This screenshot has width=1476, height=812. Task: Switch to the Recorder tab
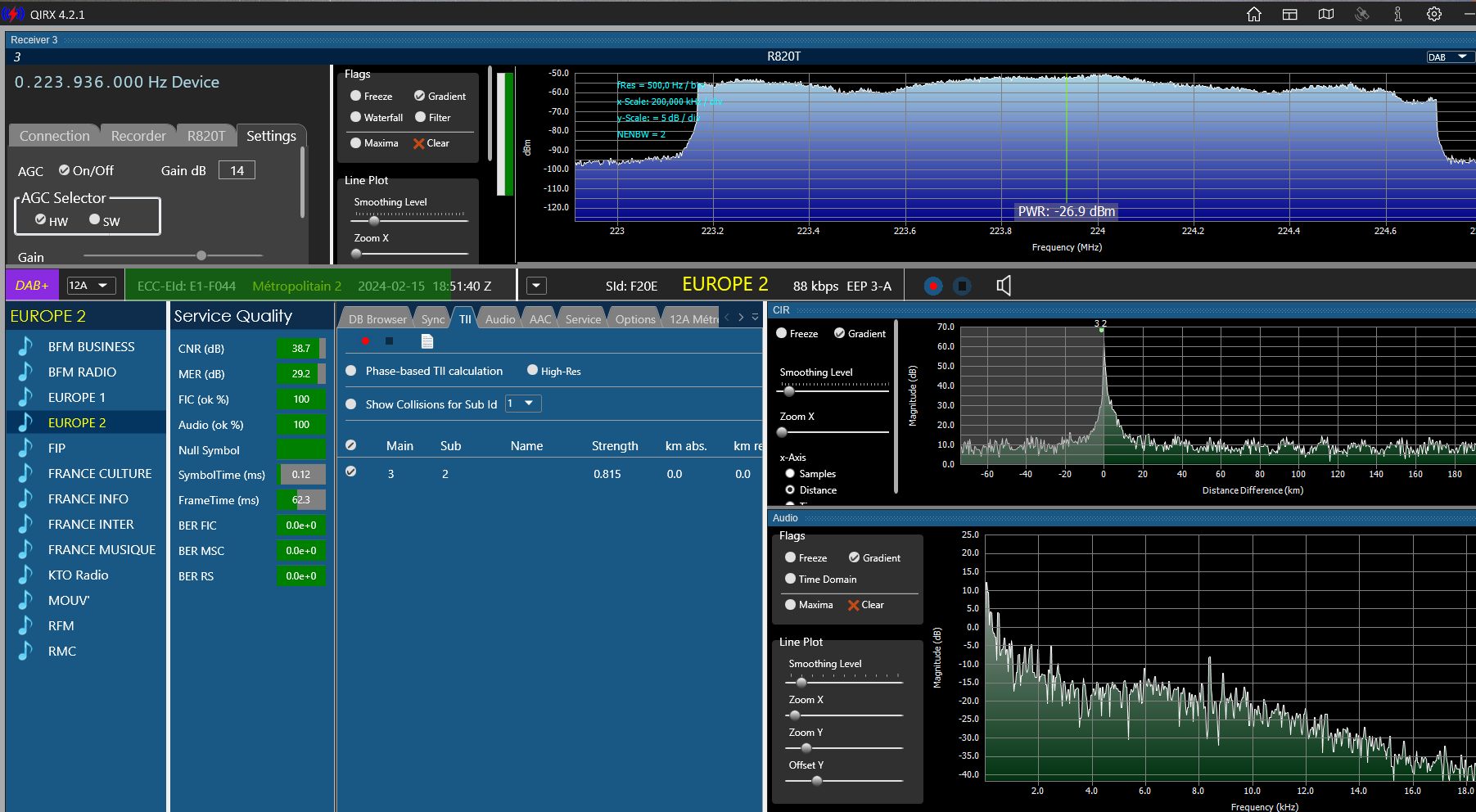(x=138, y=136)
